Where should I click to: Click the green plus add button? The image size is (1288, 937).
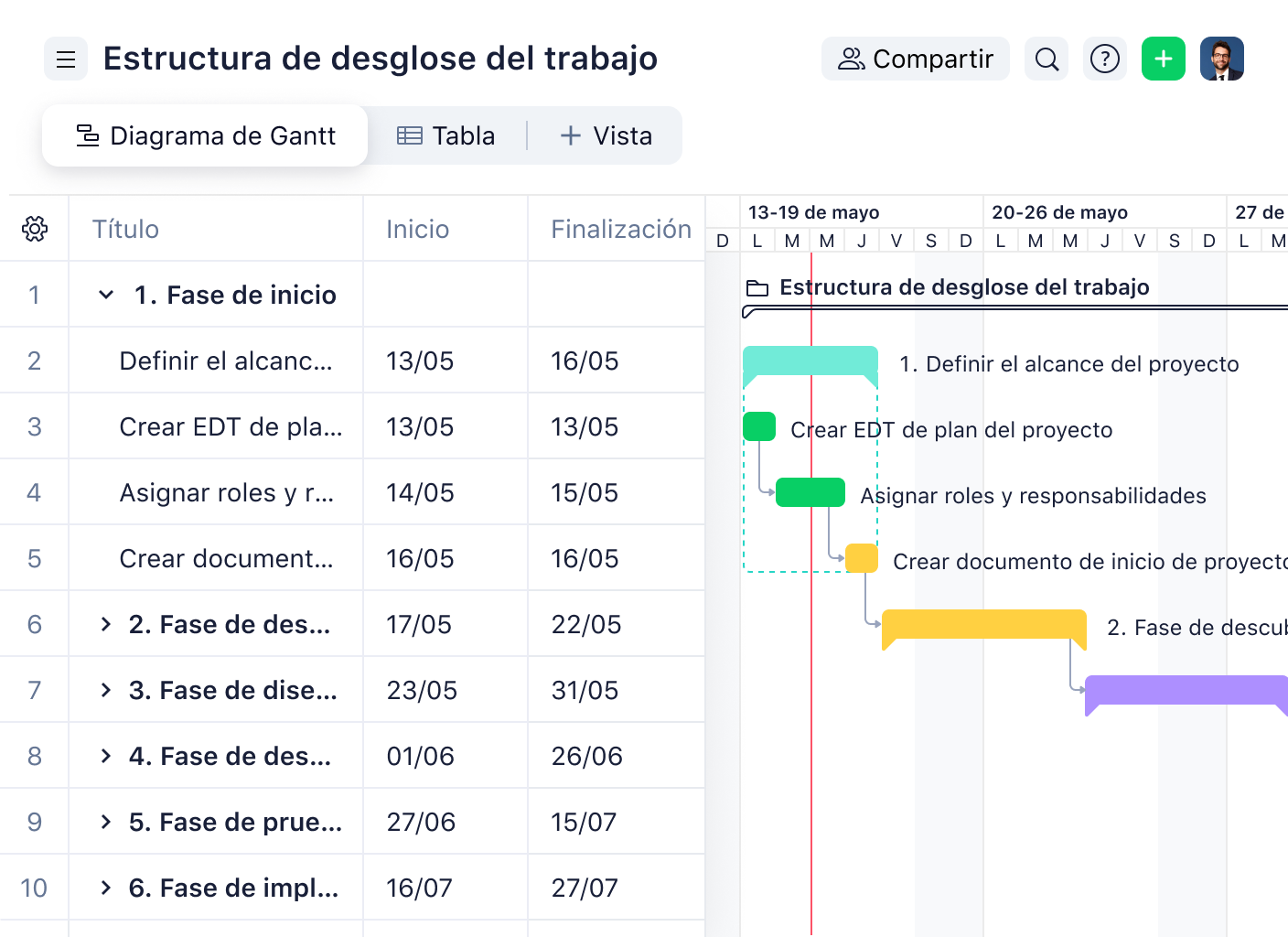click(x=1164, y=59)
